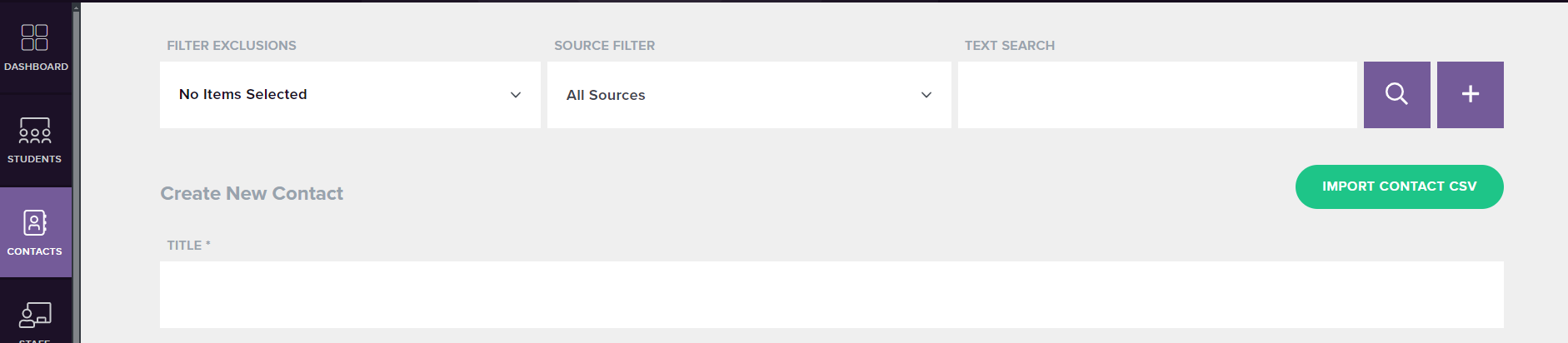Click into the Title input field
The image size is (1568, 343).
click(x=831, y=295)
